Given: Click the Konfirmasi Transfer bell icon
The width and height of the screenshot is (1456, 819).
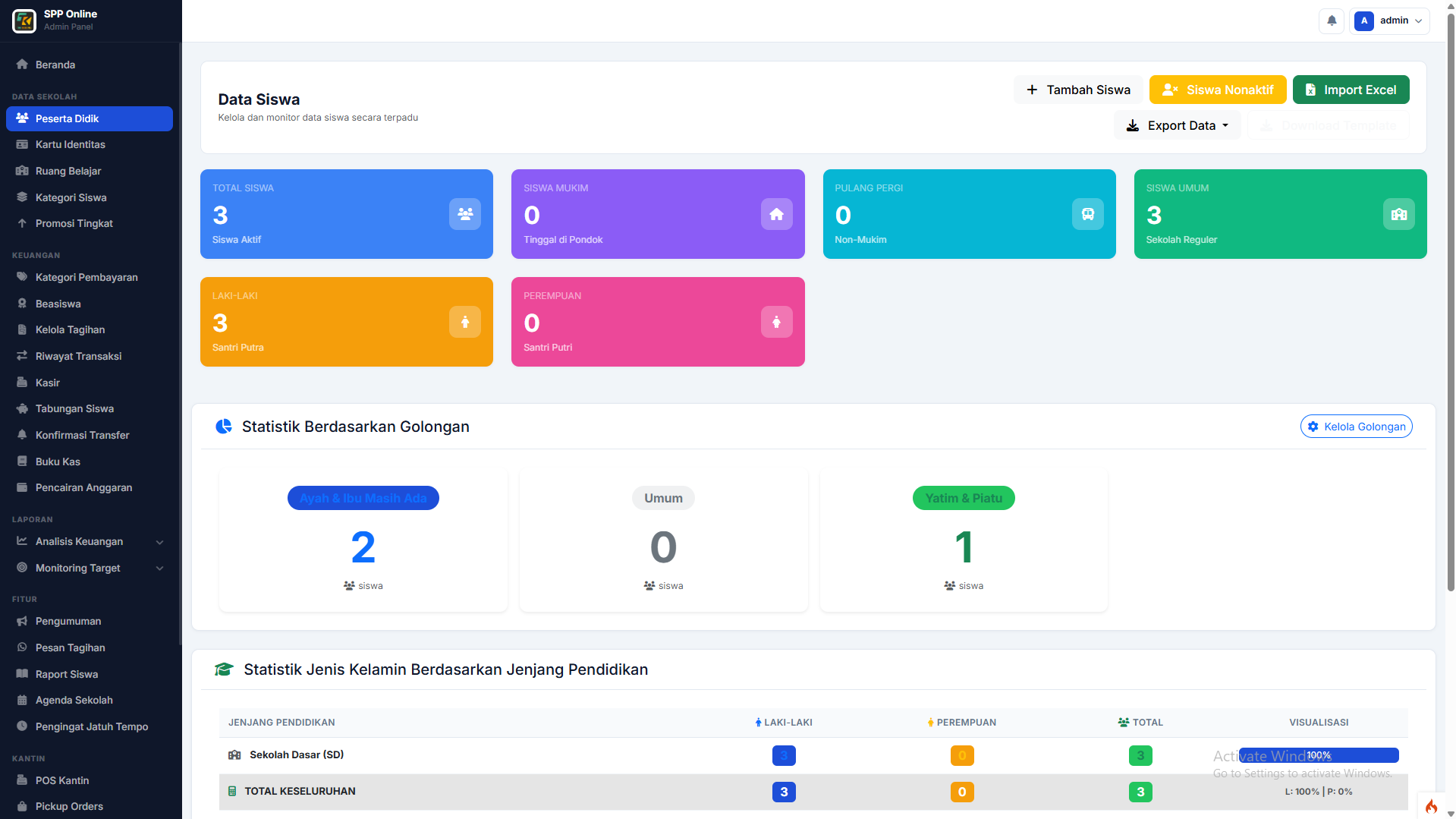Looking at the screenshot, I should (22, 435).
